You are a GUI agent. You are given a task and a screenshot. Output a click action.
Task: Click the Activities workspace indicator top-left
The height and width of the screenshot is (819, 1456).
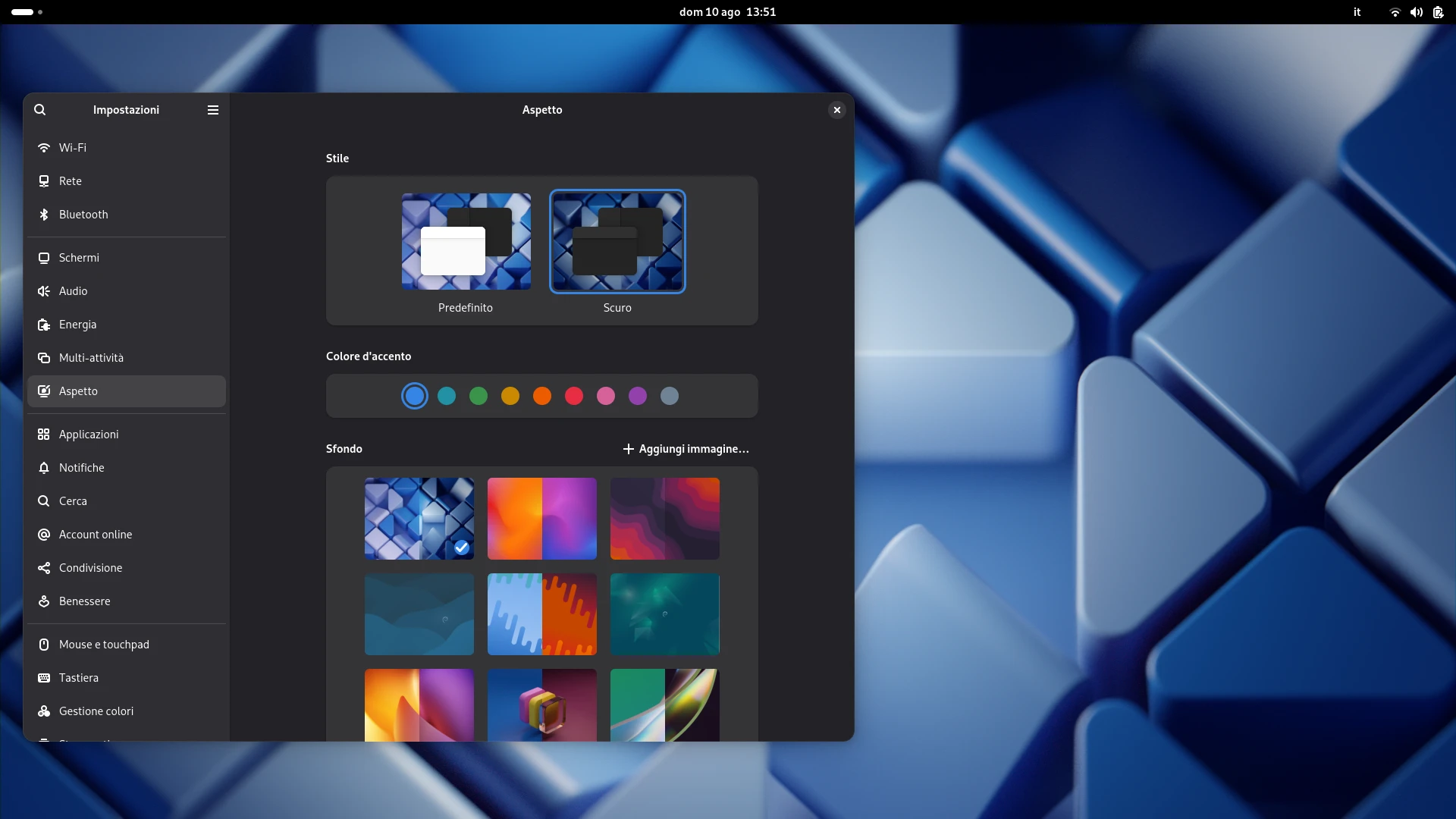click(27, 12)
